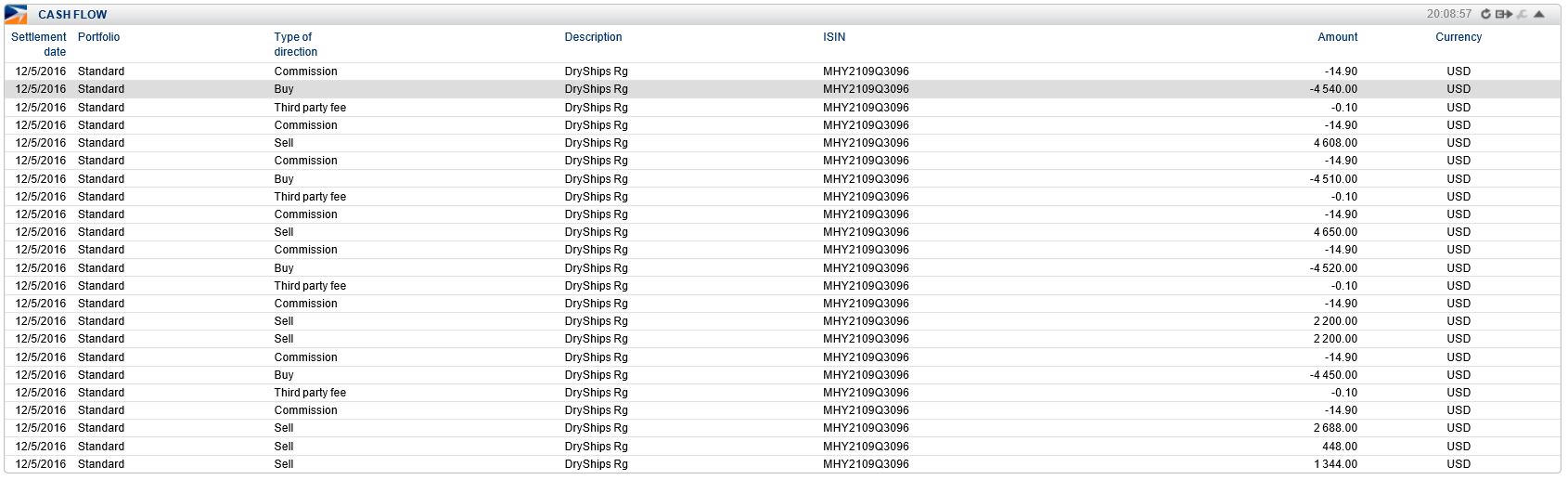The width and height of the screenshot is (1568, 480).
Task: Open settings with the wrench icon
Action: 1523,14
